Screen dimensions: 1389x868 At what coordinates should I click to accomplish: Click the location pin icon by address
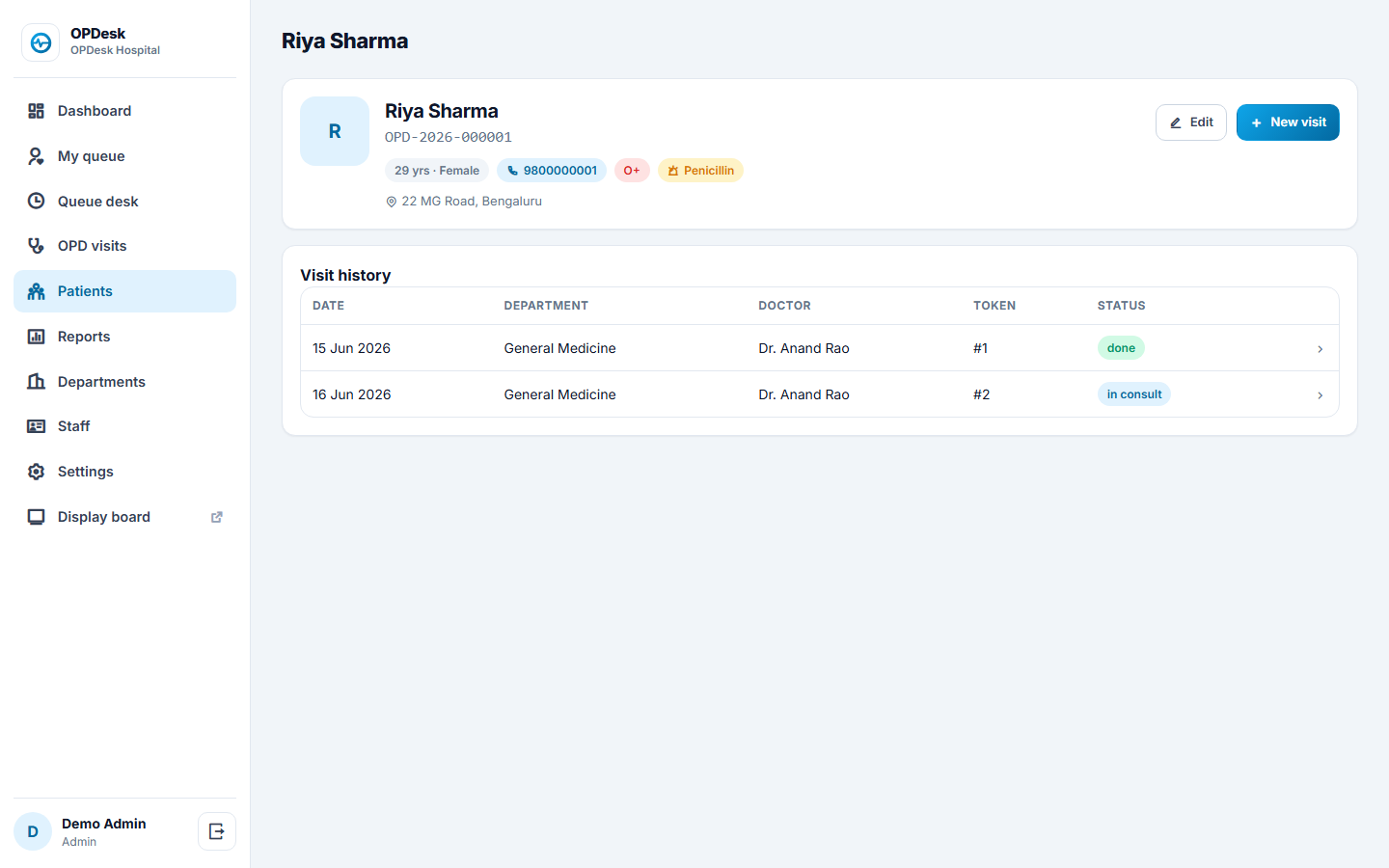(392, 202)
